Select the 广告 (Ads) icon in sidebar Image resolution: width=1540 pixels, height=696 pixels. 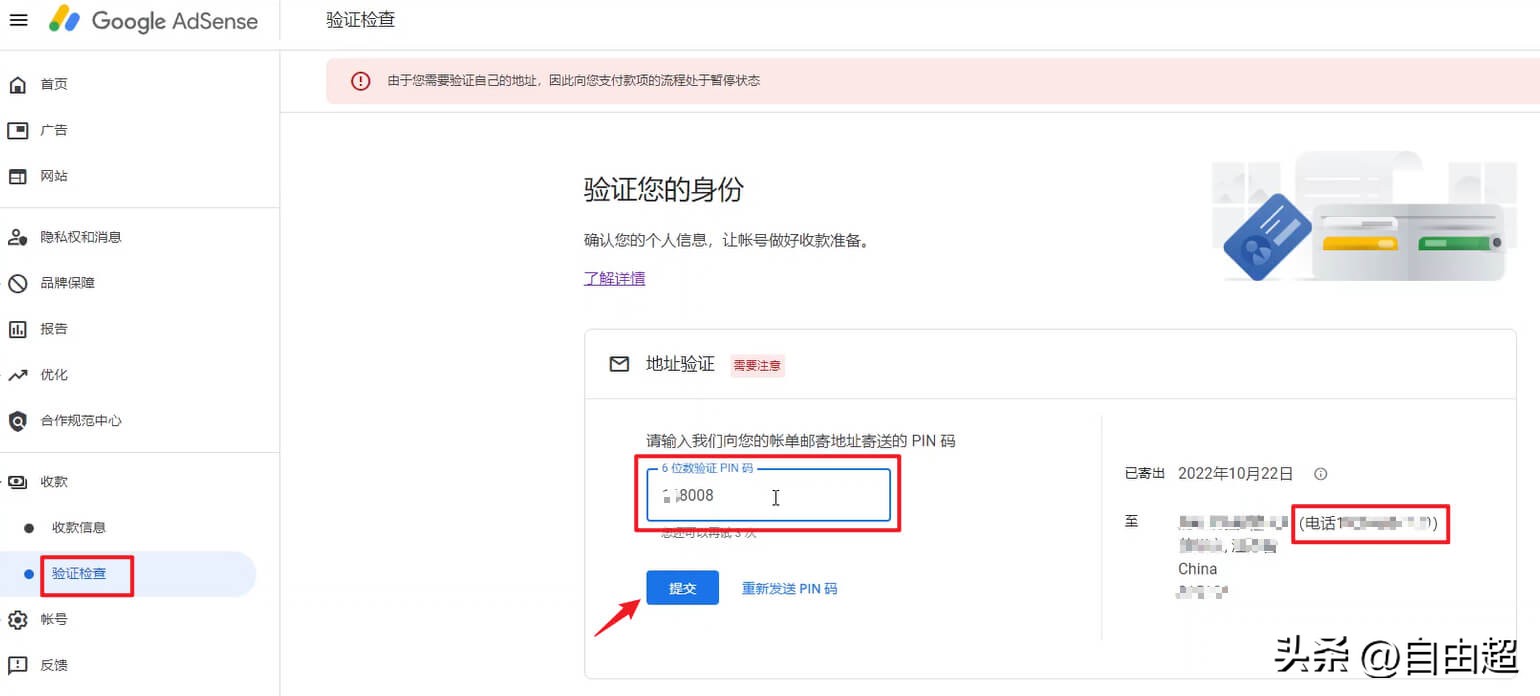click(x=54, y=130)
